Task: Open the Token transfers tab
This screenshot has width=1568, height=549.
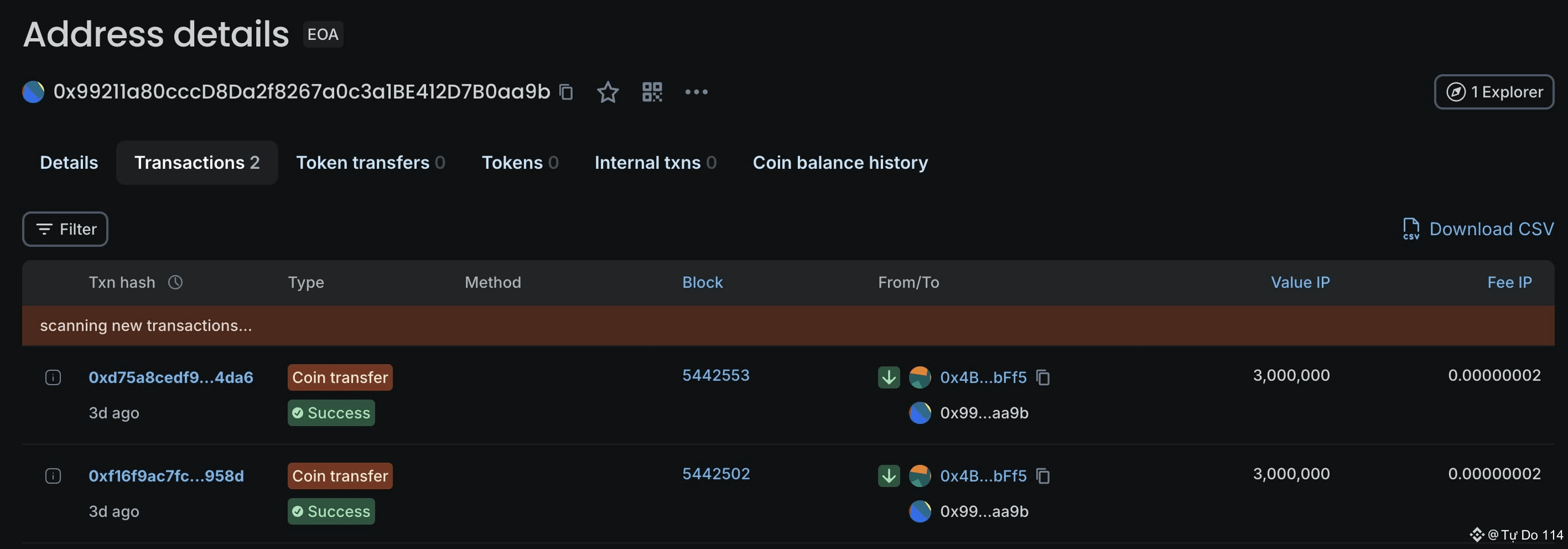Action: pos(370,163)
